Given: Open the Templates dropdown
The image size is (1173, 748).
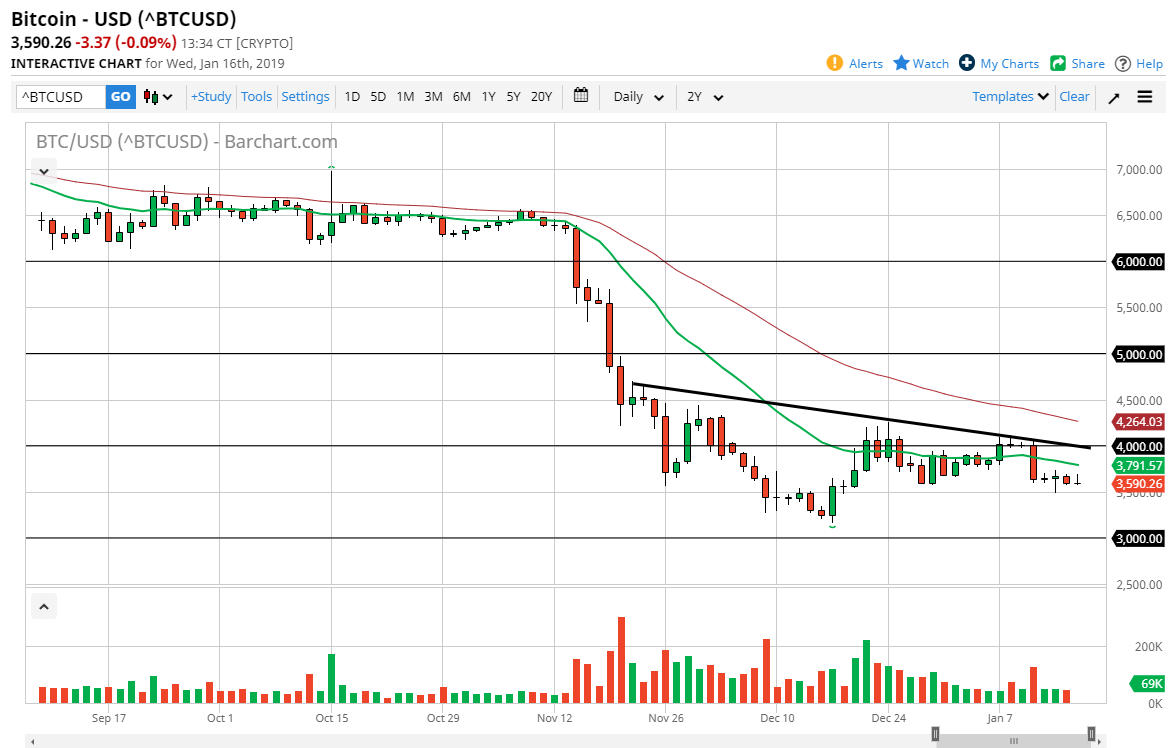Looking at the screenshot, I should (x=1008, y=96).
